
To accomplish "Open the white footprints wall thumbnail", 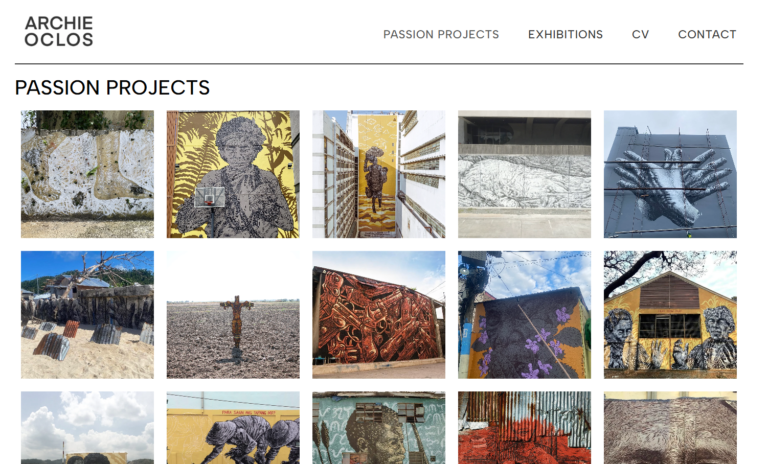I will 87,174.
